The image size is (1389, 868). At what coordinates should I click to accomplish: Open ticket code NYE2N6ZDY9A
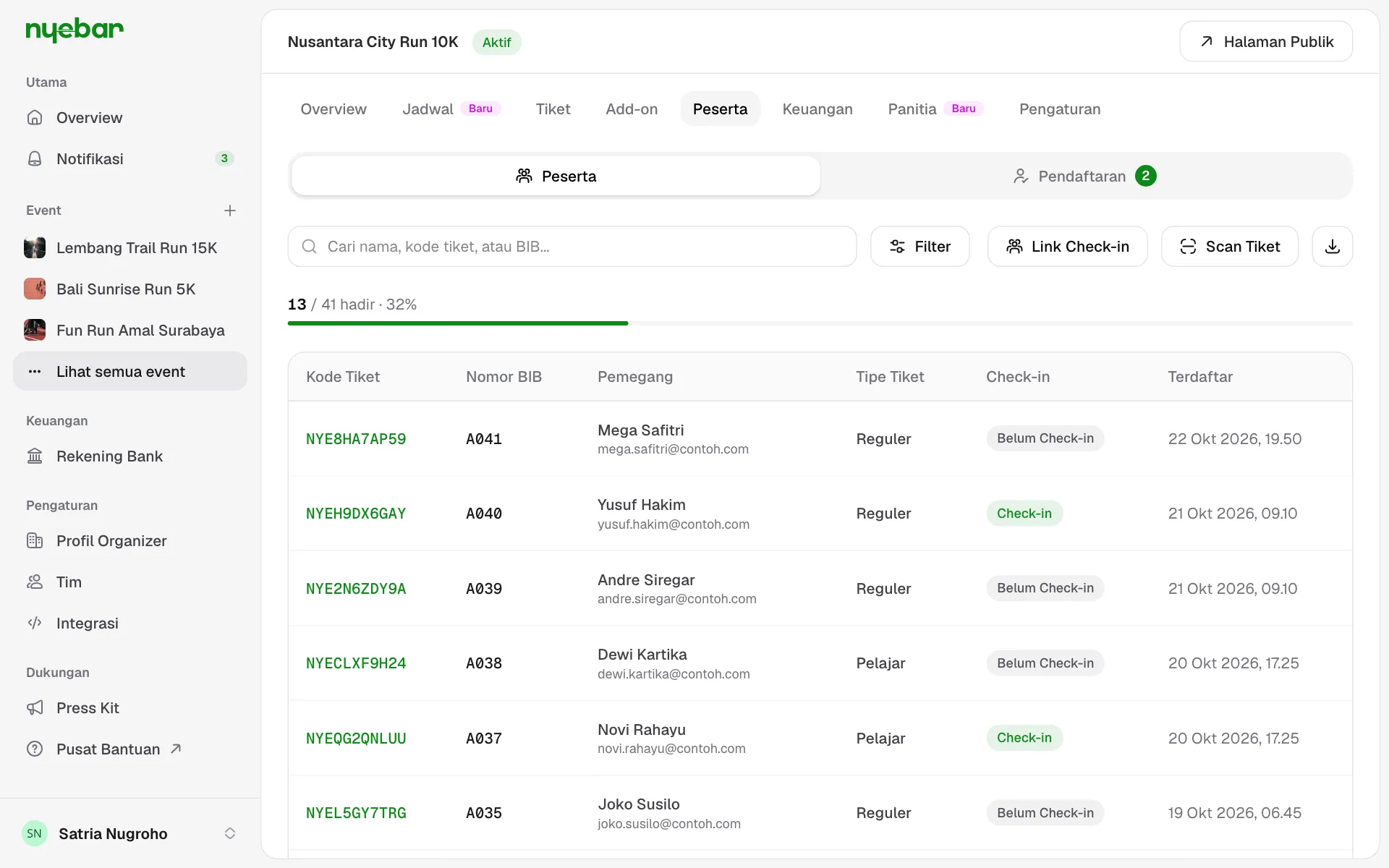point(356,589)
